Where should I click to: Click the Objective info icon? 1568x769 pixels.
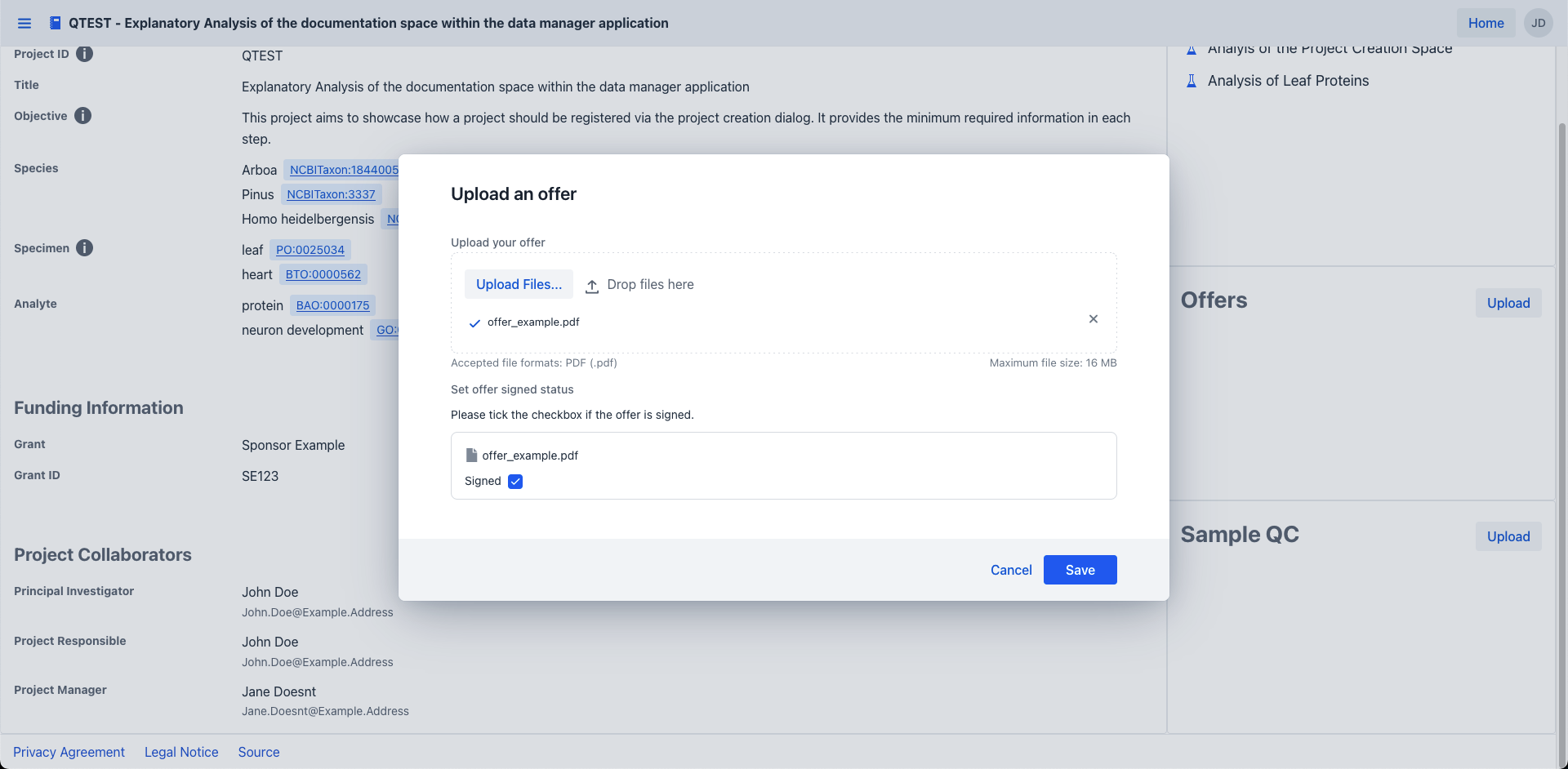(x=82, y=116)
